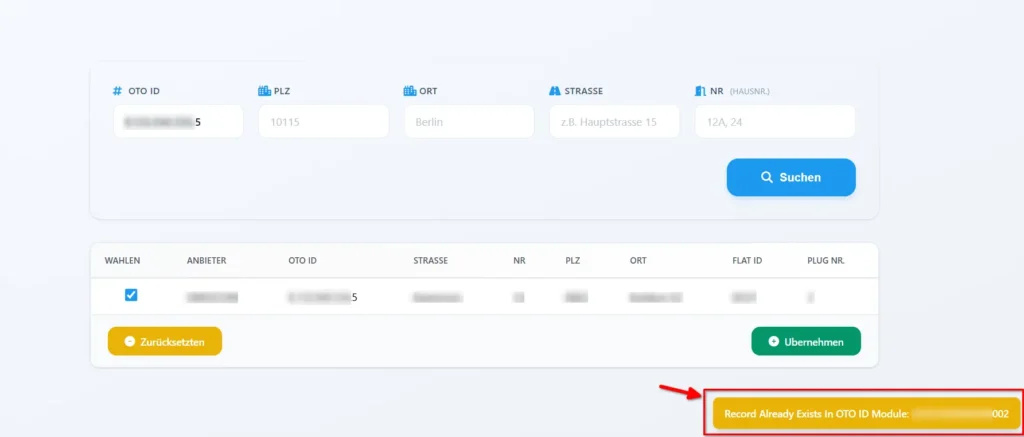Click the STRASSE table column header
This screenshot has width=1024, height=437.
click(430, 260)
